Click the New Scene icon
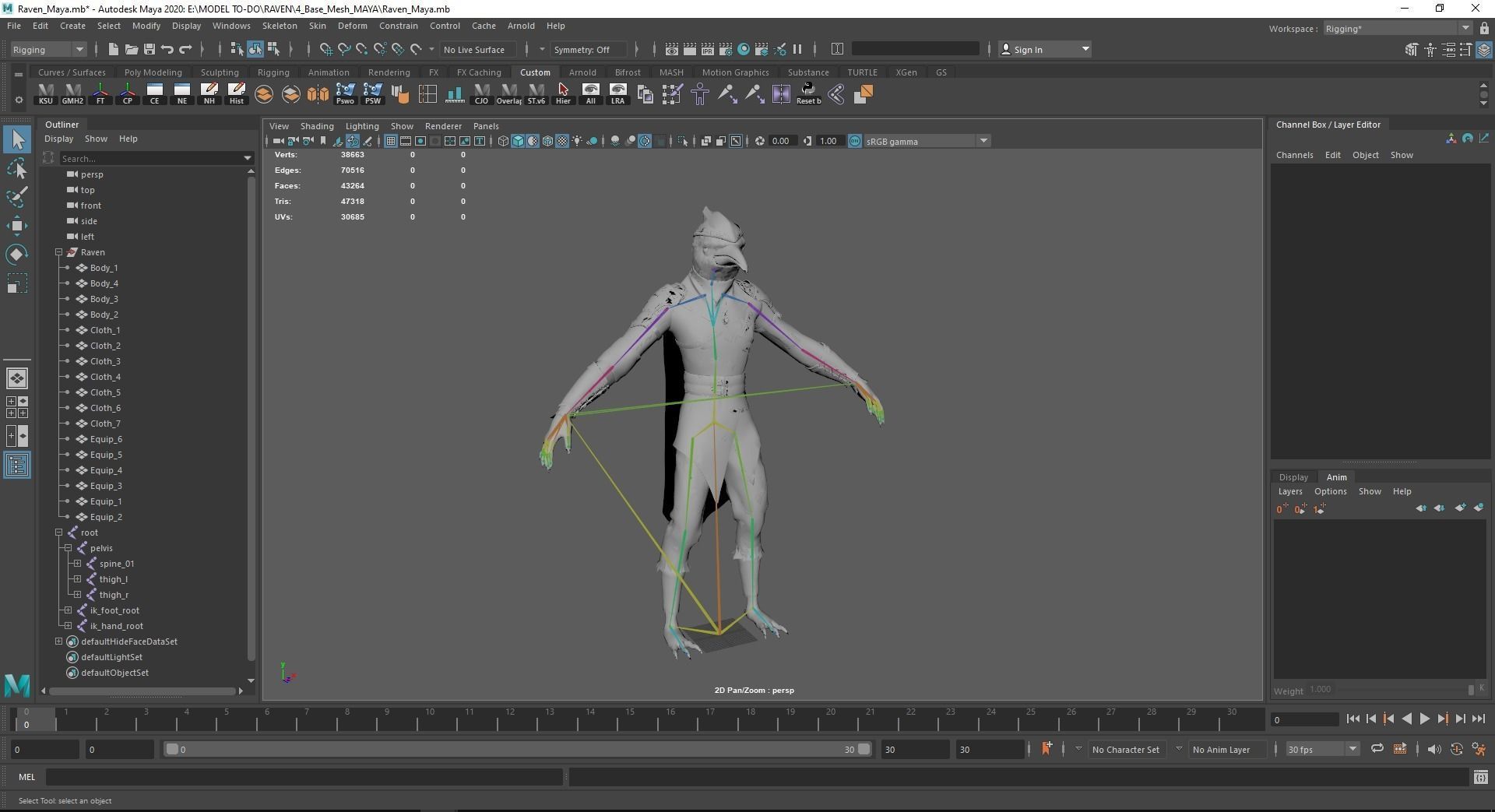 (113, 49)
